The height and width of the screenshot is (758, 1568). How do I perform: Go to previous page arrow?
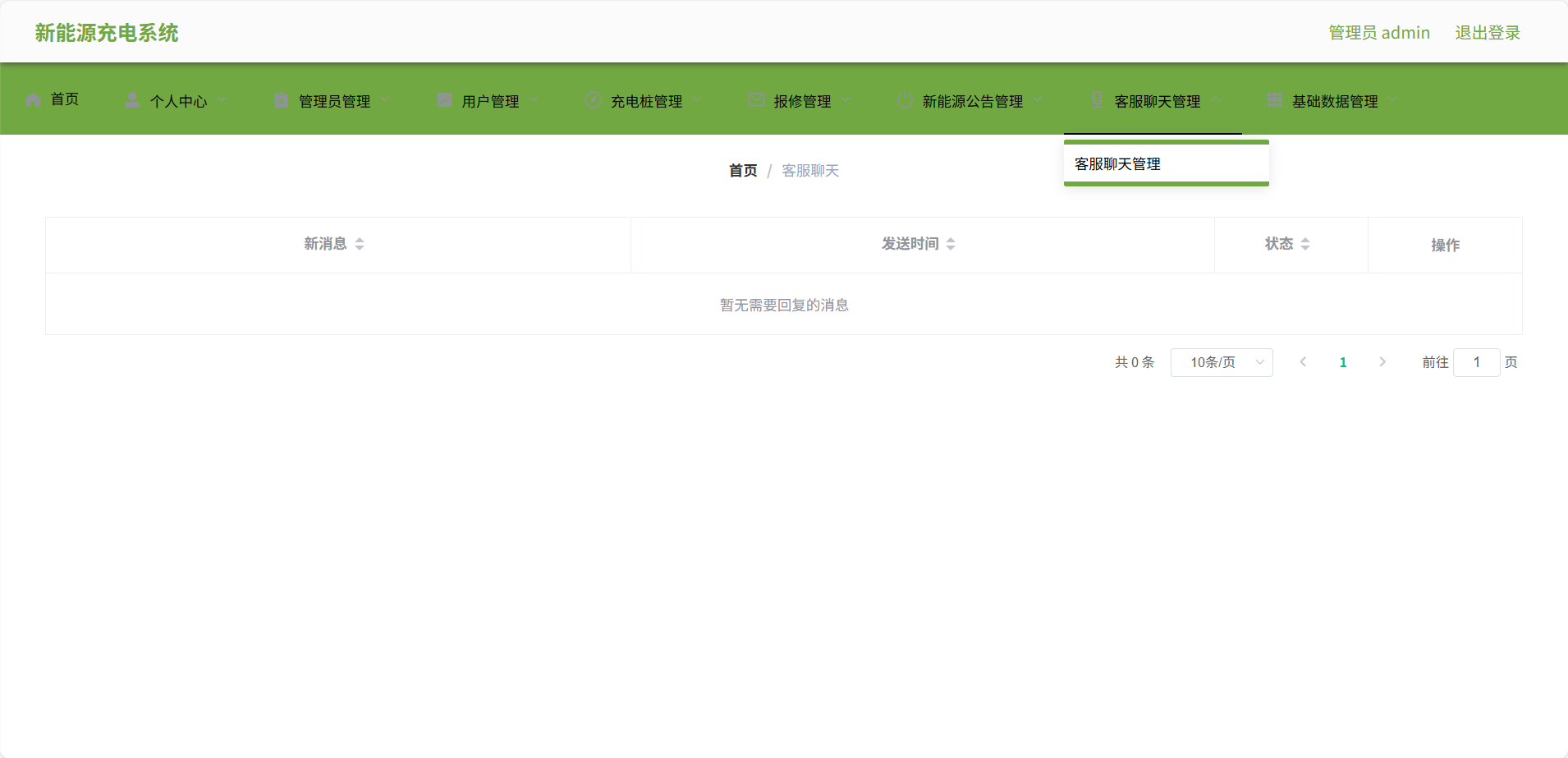point(1303,362)
